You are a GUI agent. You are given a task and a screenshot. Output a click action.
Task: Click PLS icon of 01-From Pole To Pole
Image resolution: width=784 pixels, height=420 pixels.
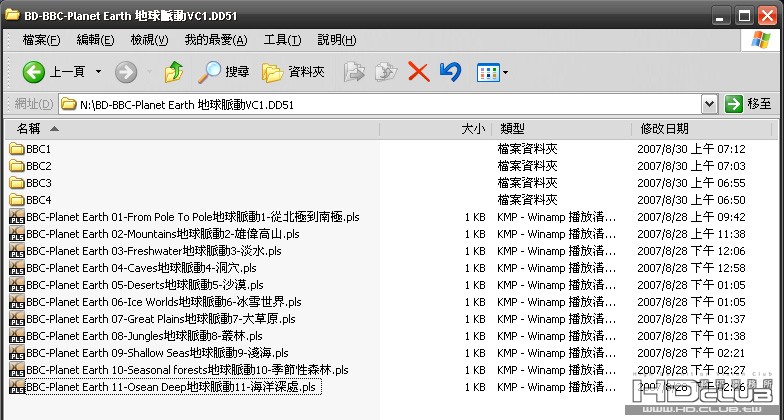[x=17, y=217]
